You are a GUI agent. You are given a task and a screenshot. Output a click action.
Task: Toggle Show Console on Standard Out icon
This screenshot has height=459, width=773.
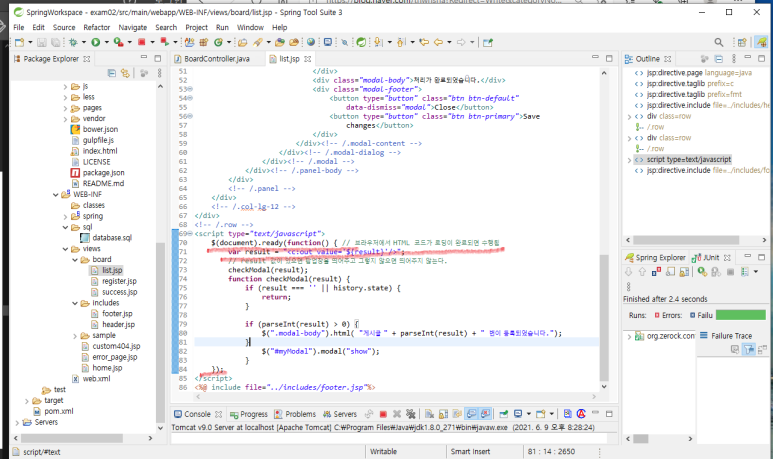(x=472, y=414)
